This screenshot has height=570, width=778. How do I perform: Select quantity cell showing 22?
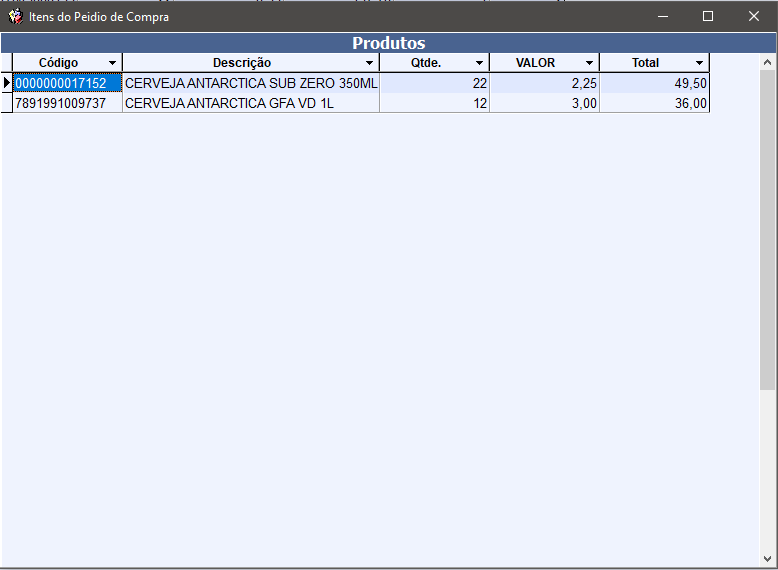[x=435, y=83]
